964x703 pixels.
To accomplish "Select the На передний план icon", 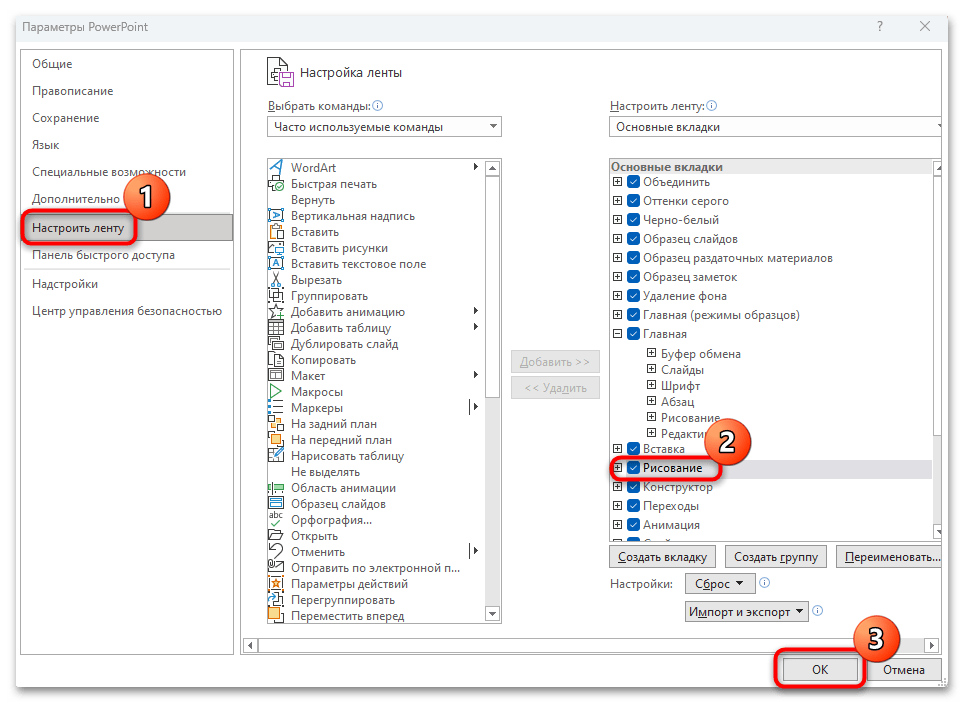I will [276, 439].
